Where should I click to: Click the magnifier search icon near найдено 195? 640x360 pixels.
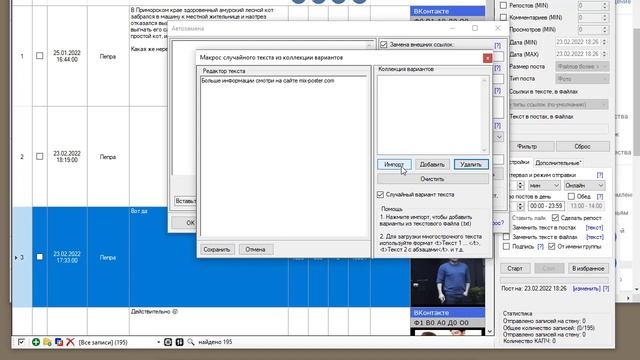click(191, 342)
